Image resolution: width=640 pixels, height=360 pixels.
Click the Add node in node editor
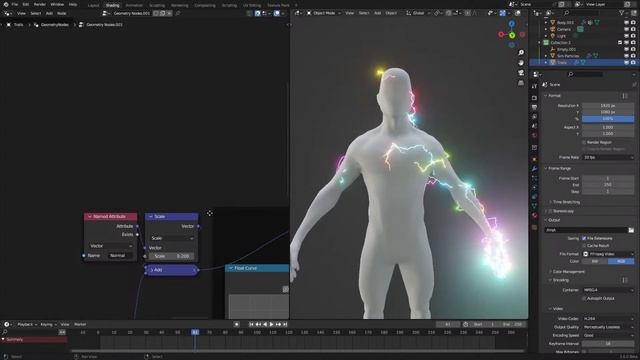click(x=172, y=270)
